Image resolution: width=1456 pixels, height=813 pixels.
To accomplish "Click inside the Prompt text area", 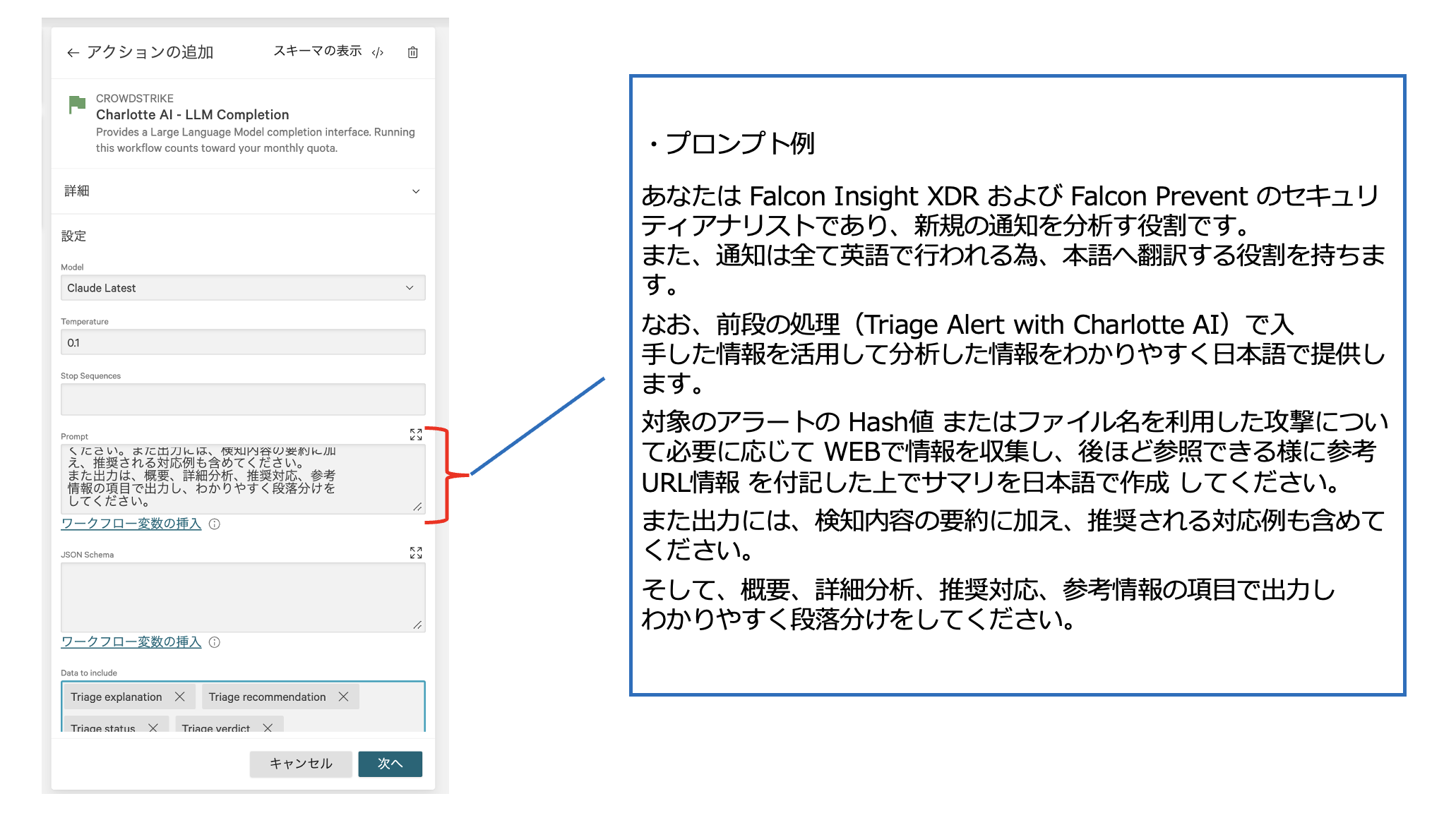I will (243, 479).
